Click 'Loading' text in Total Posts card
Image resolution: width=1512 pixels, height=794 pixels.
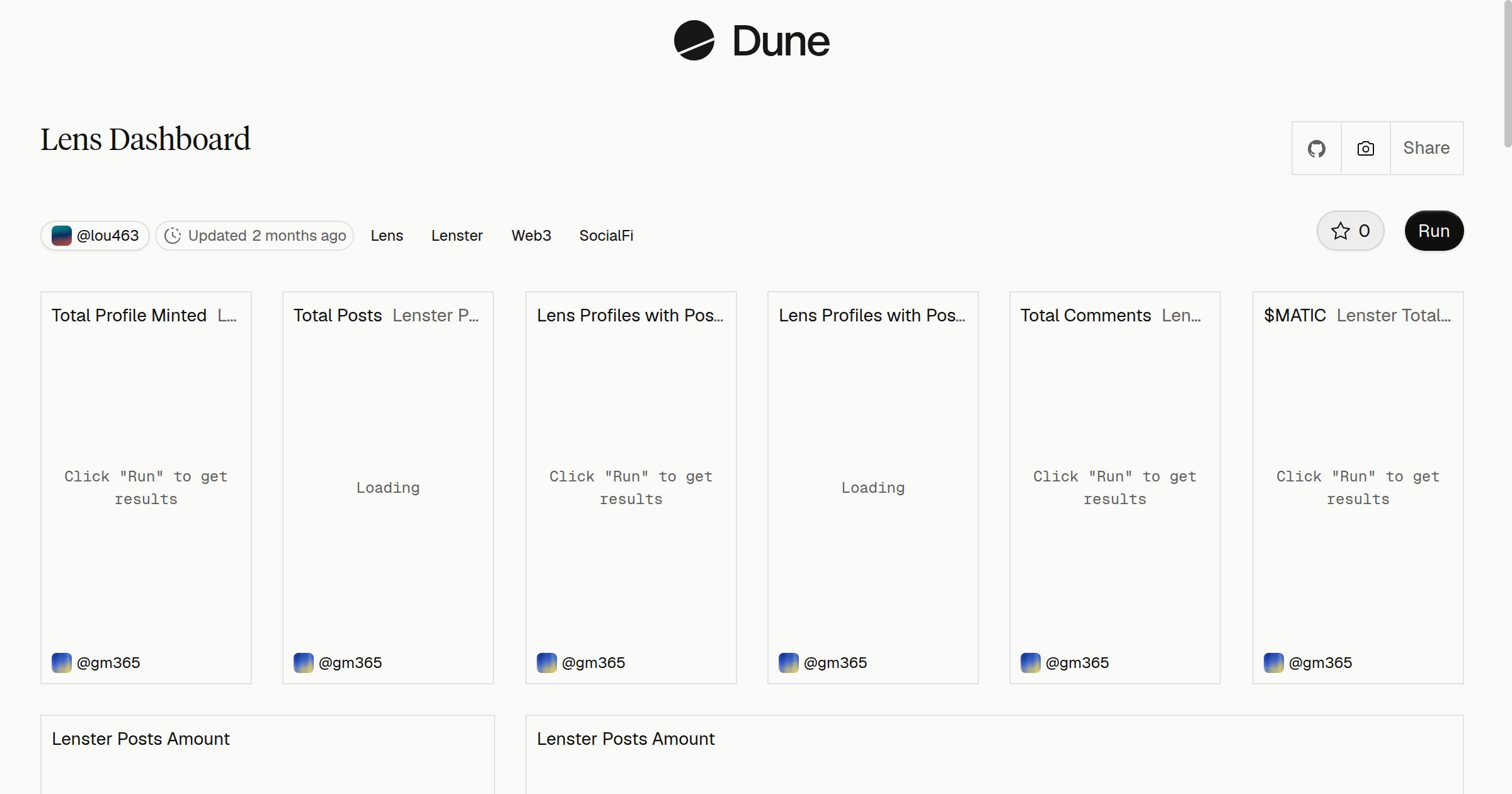[388, 488]
